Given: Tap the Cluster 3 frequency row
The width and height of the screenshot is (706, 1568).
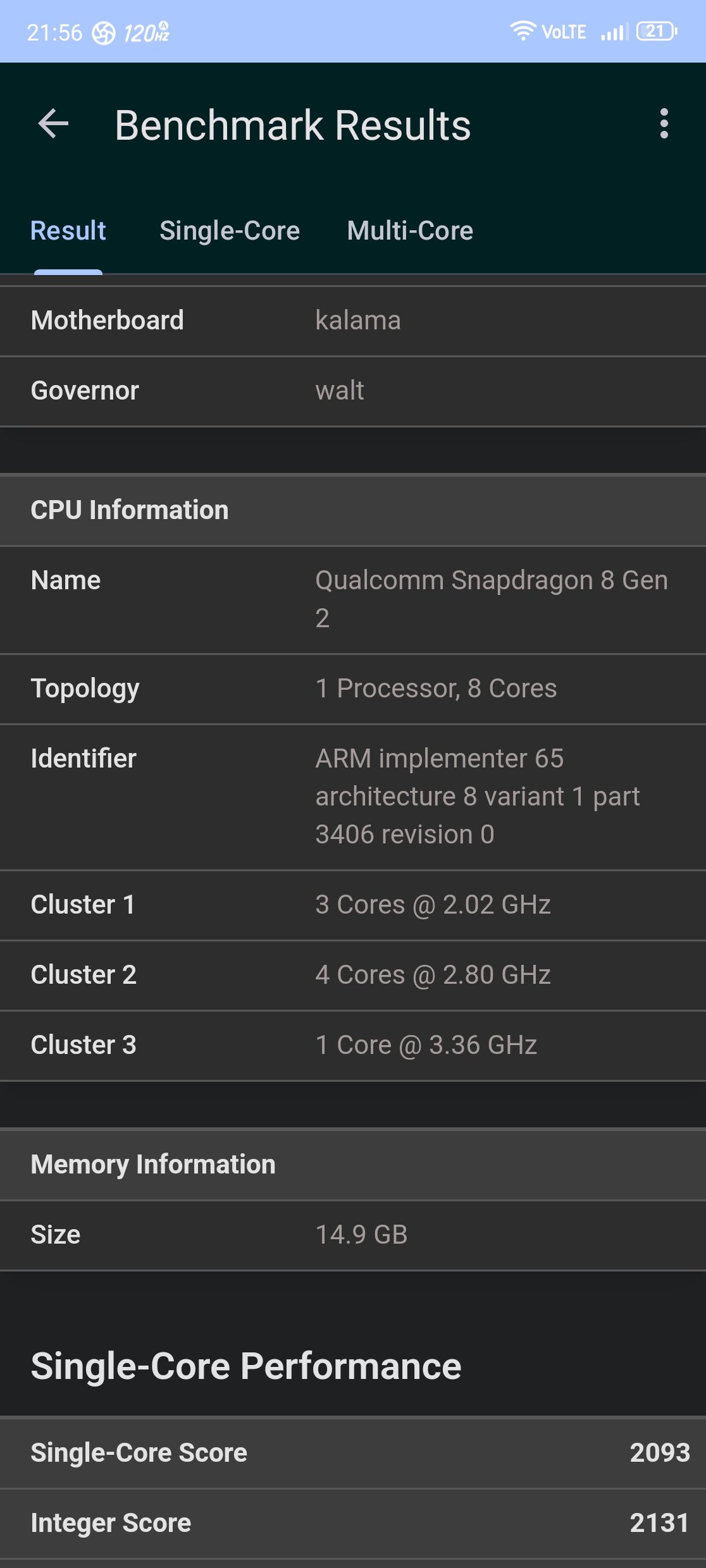Looking at the screenshot, I should (353, 1045).
